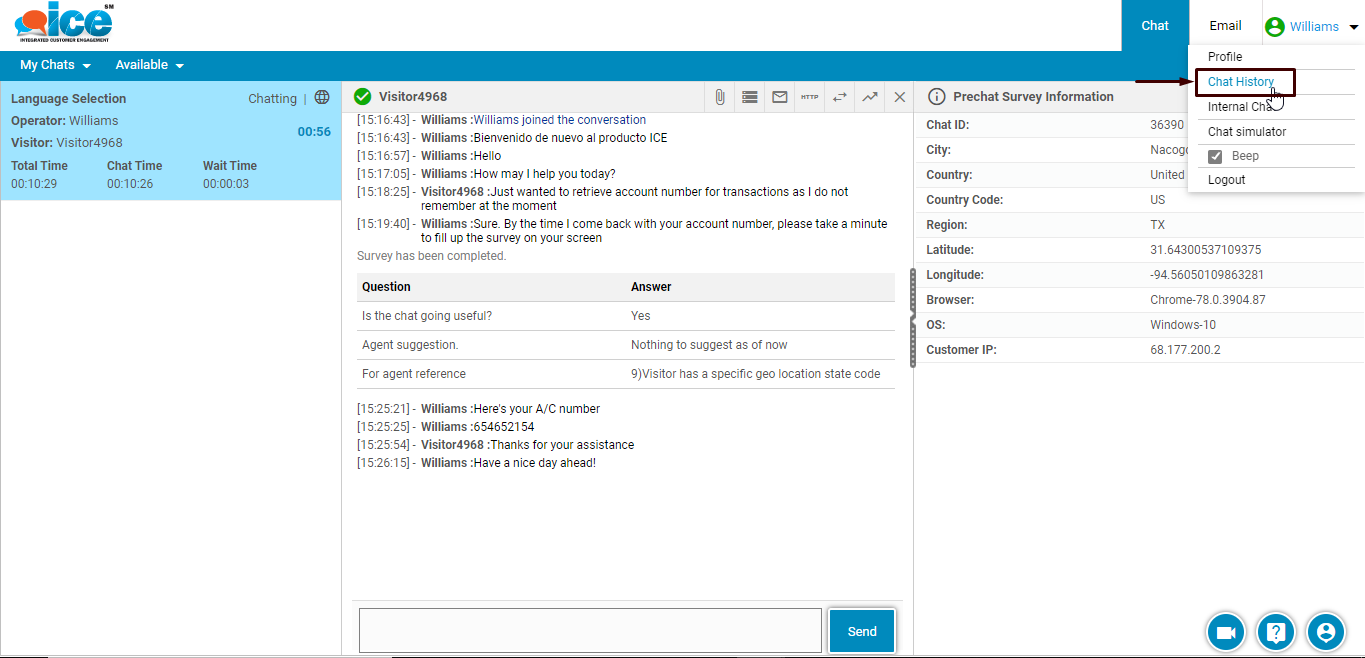
Task: Click the round user profile button
Action: pyautogui.click(x=1325, y=632)
